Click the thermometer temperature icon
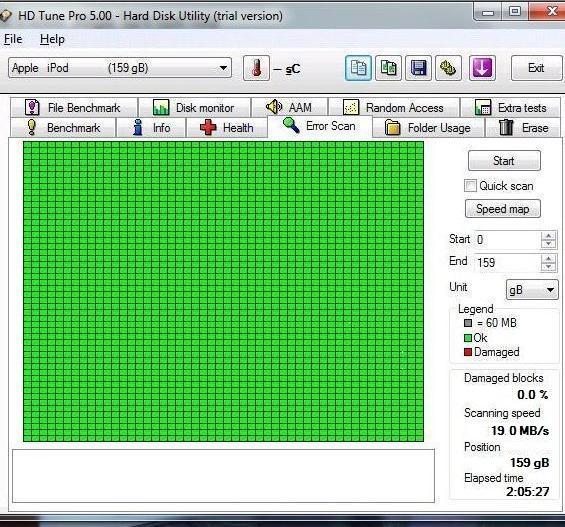Viewport: 565px width, 527px height. tap(256, 68)
